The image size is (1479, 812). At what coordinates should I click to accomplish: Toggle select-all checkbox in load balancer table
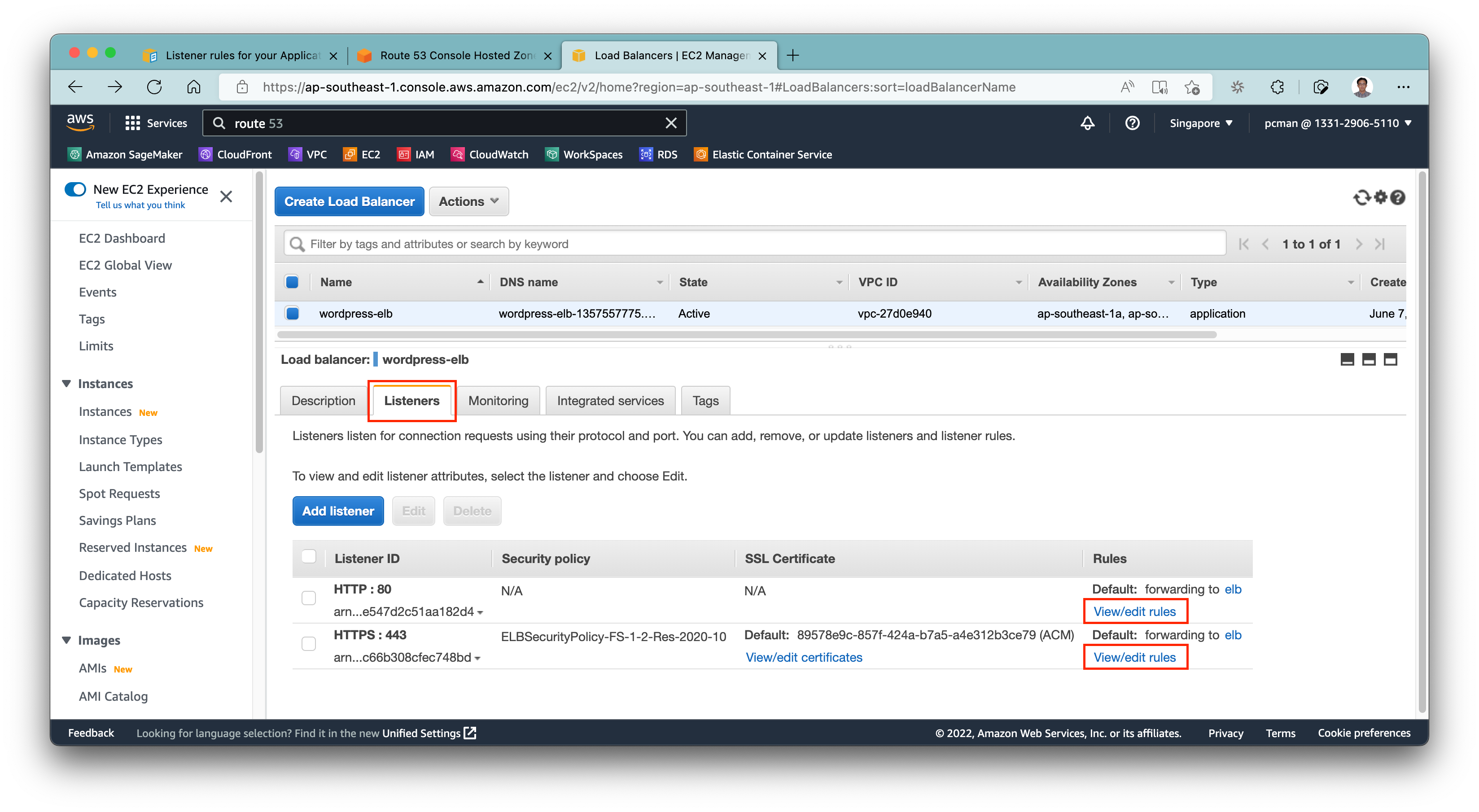[x=292, y=282]
